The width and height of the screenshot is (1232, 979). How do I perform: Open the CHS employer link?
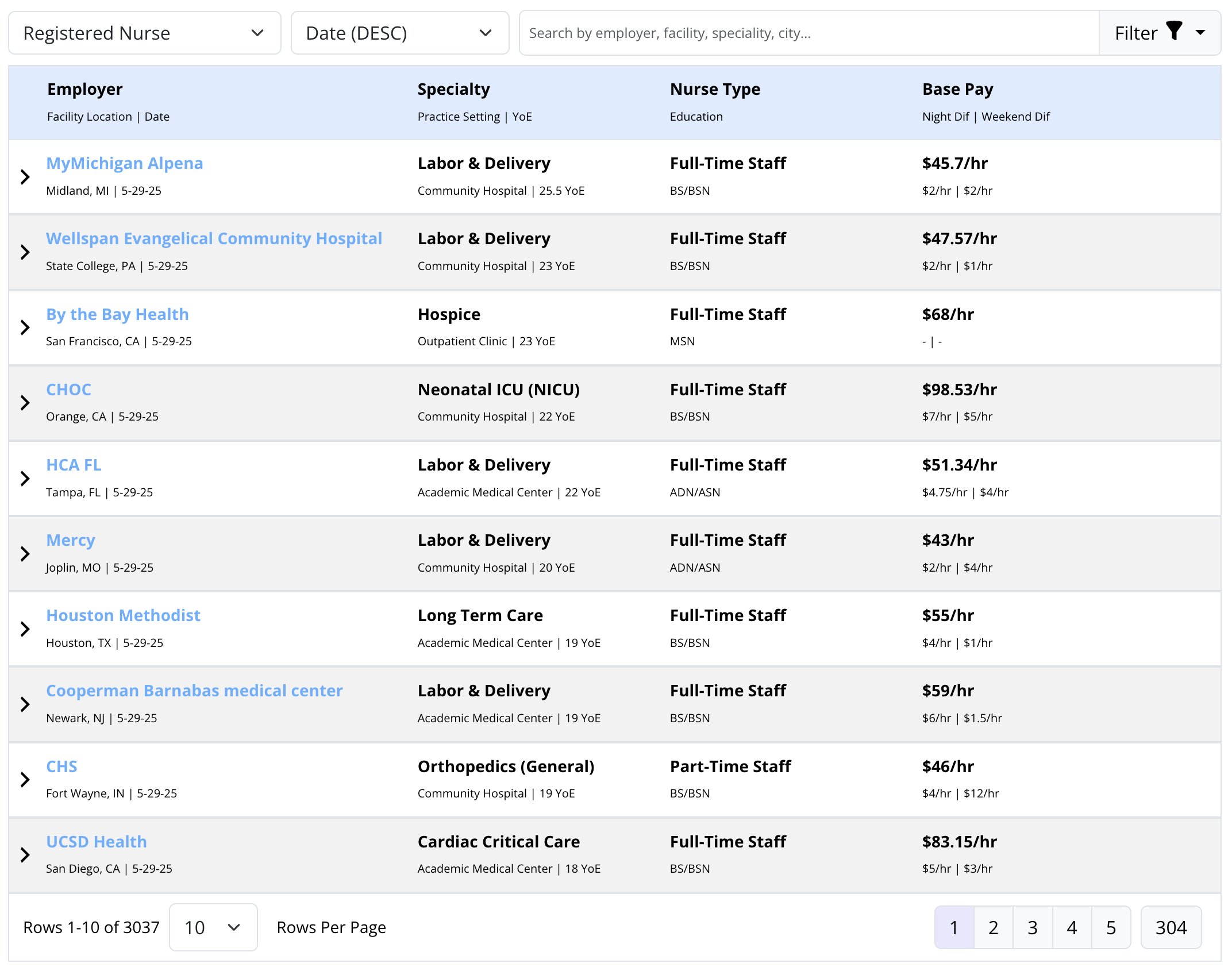(x=61, y=766)
